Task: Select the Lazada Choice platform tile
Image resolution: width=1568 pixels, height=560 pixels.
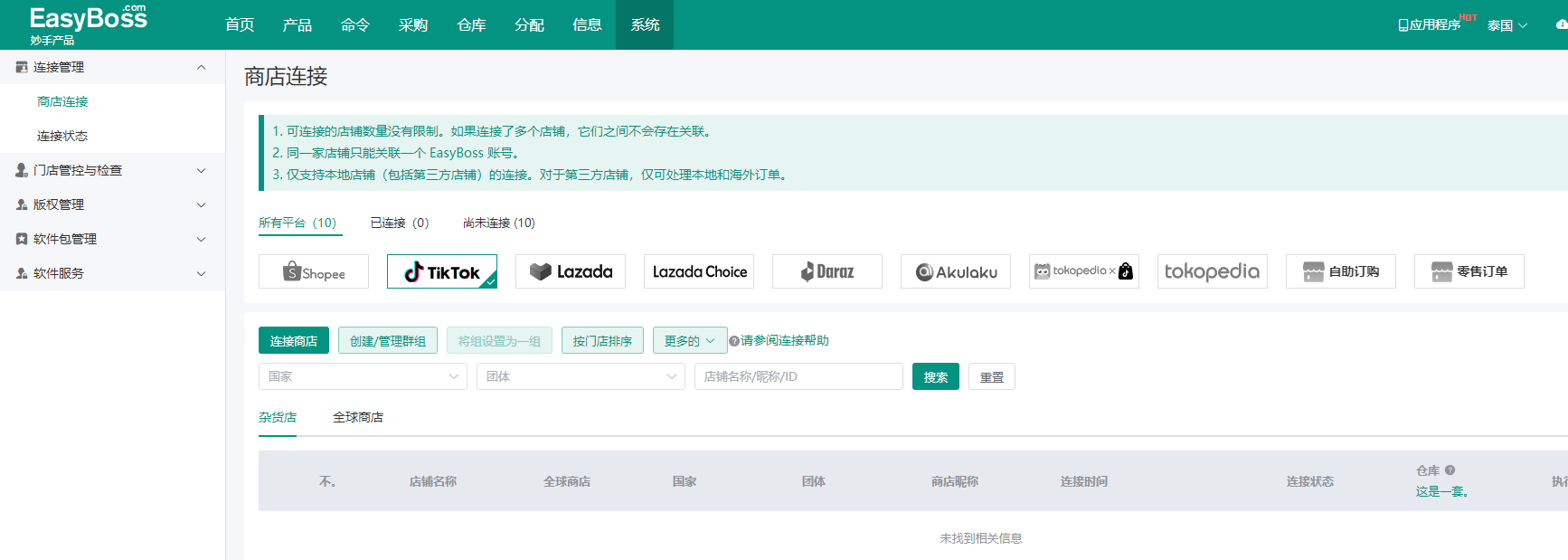Action: pos(699,272)
